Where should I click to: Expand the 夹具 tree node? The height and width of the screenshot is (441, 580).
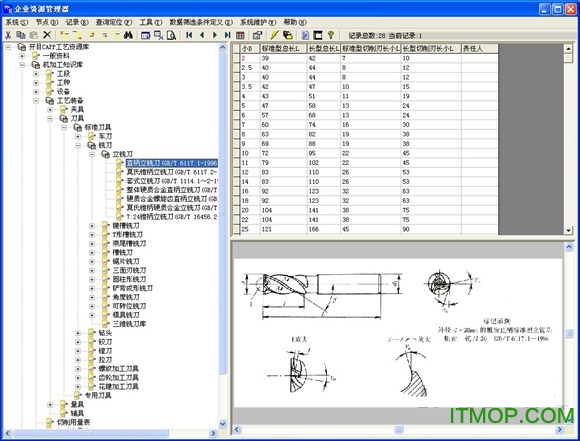click(50, 110)
